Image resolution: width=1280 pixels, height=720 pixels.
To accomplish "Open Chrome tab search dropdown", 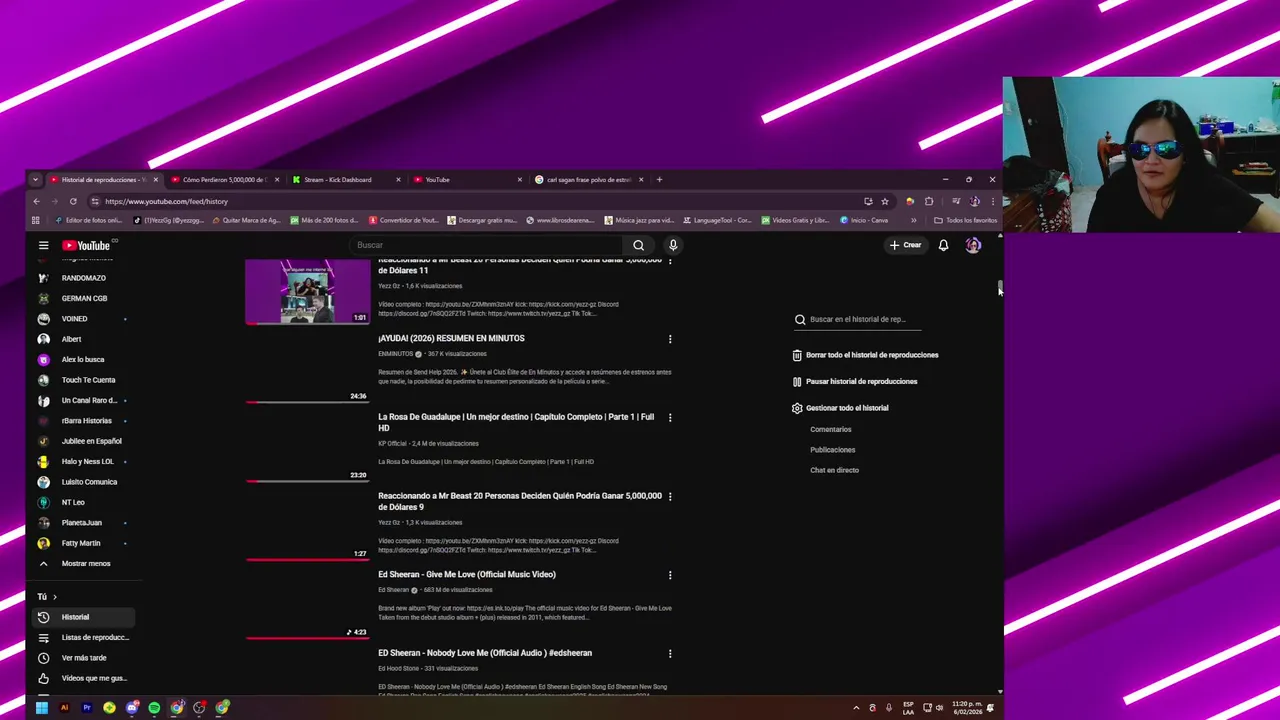I will [35, 180].
